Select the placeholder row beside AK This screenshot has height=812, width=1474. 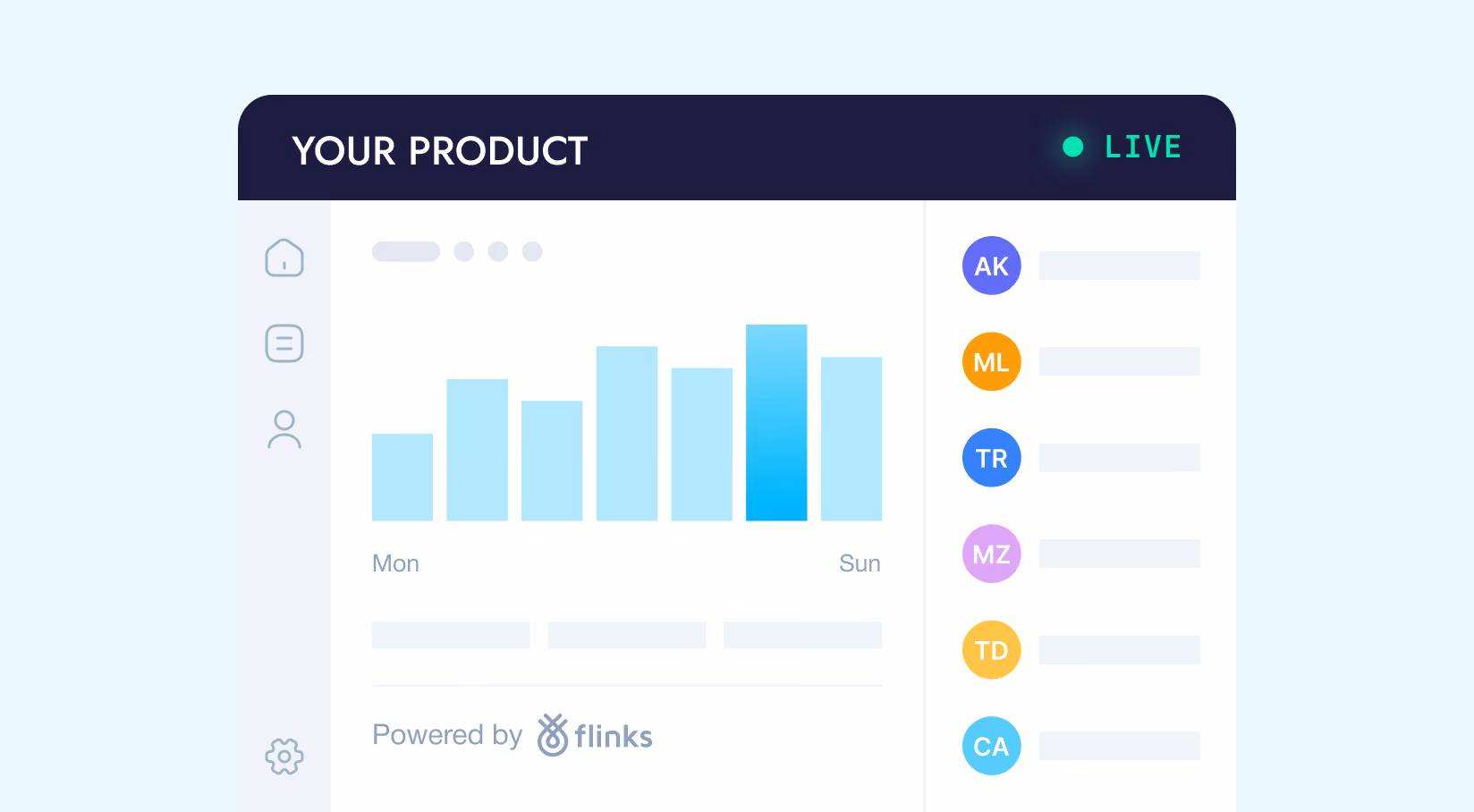(1120, 266)
